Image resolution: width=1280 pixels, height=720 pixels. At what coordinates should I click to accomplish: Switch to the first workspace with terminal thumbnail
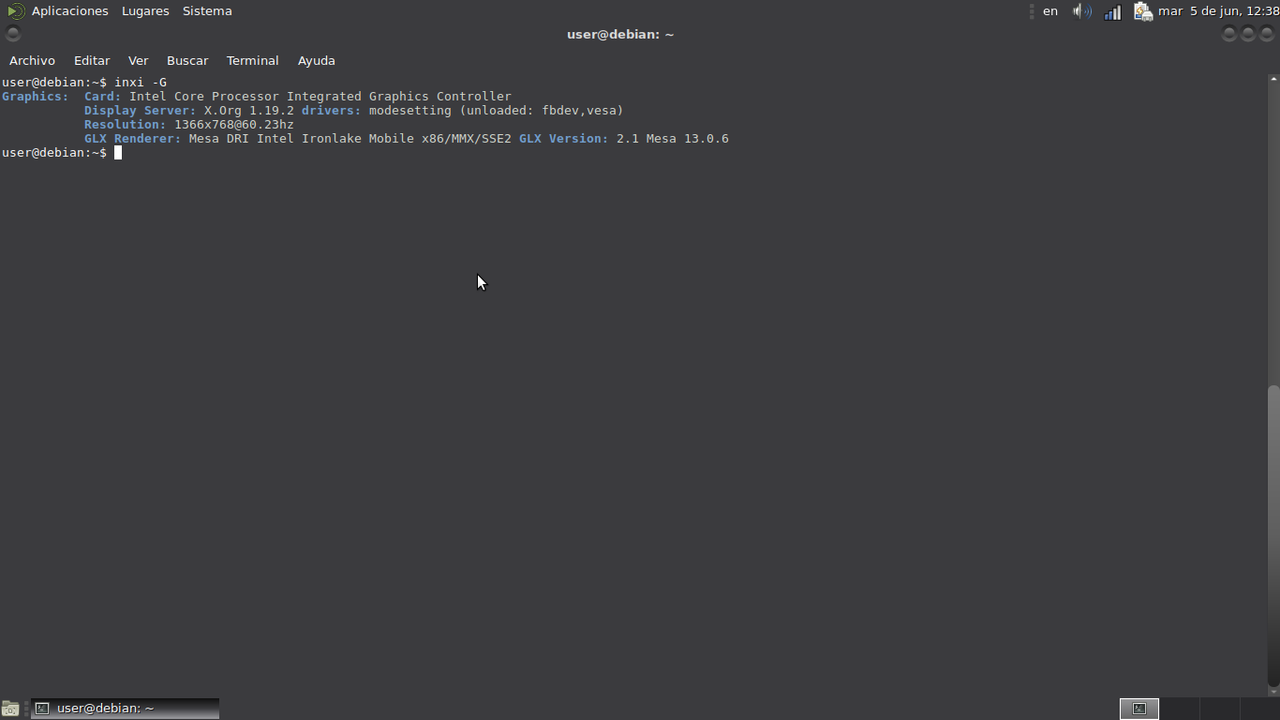pos(1139,708)
